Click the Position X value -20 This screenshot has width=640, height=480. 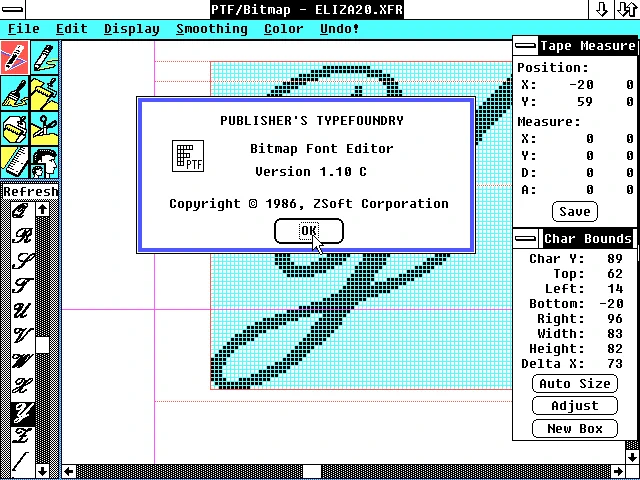(x=582, y=85)
